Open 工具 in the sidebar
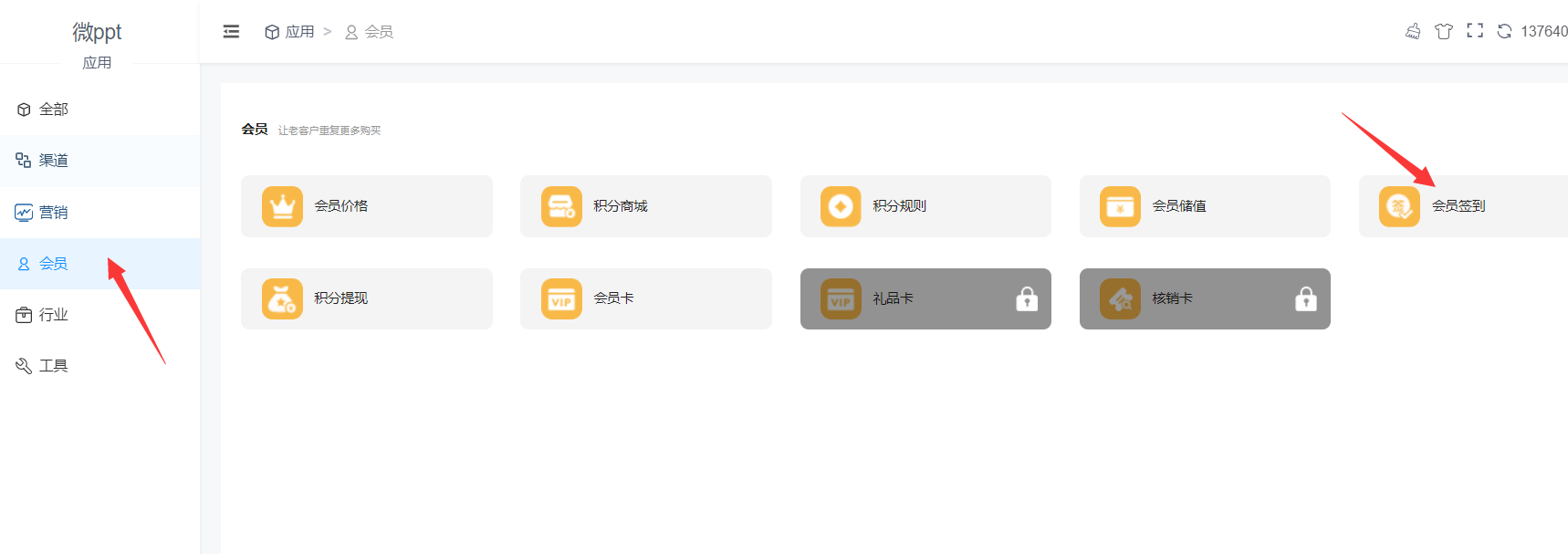Viewport: 1568px width, 554px height. (x=99, y=366)
